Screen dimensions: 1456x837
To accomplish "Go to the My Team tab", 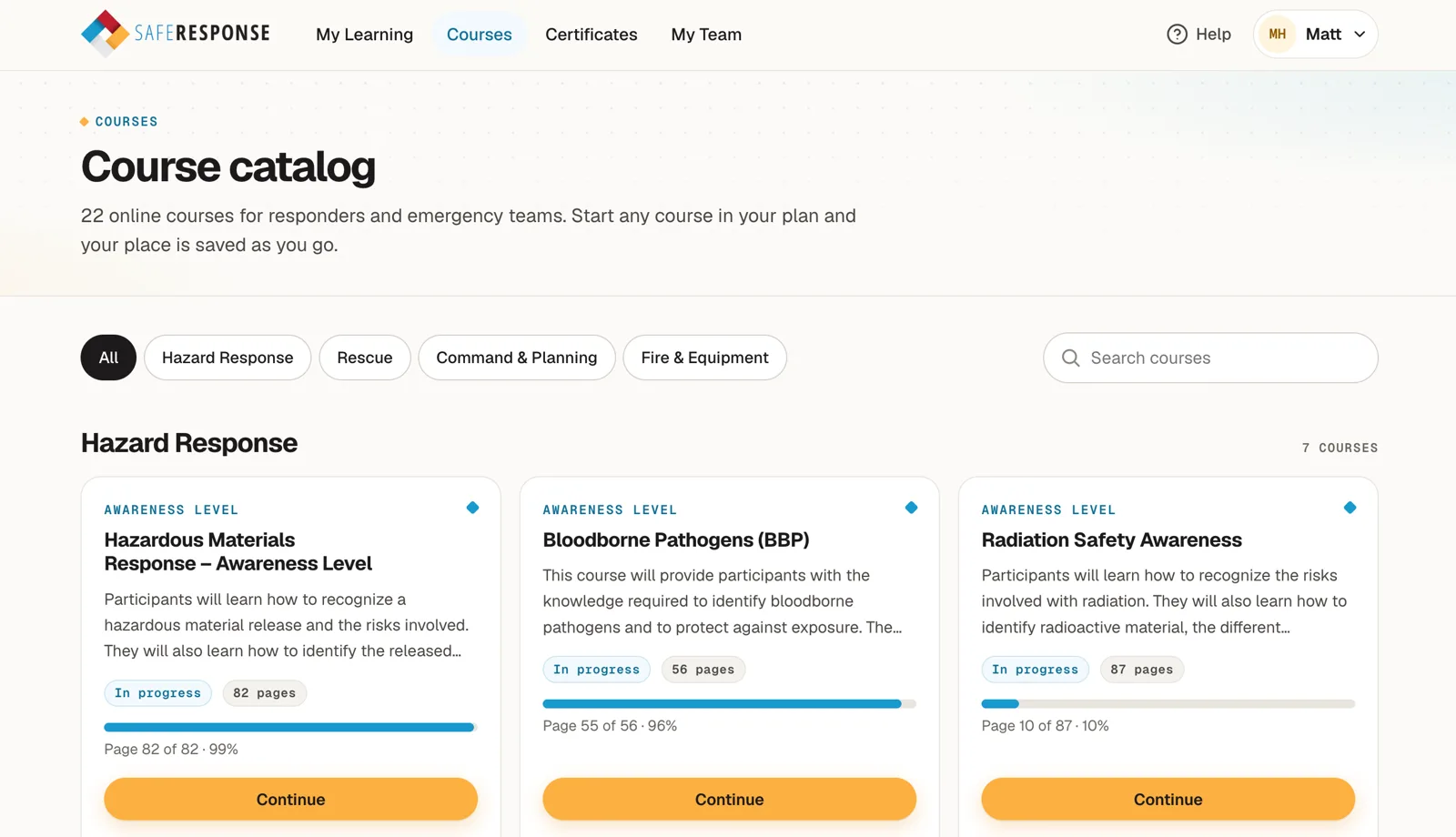I will (706, 35).
